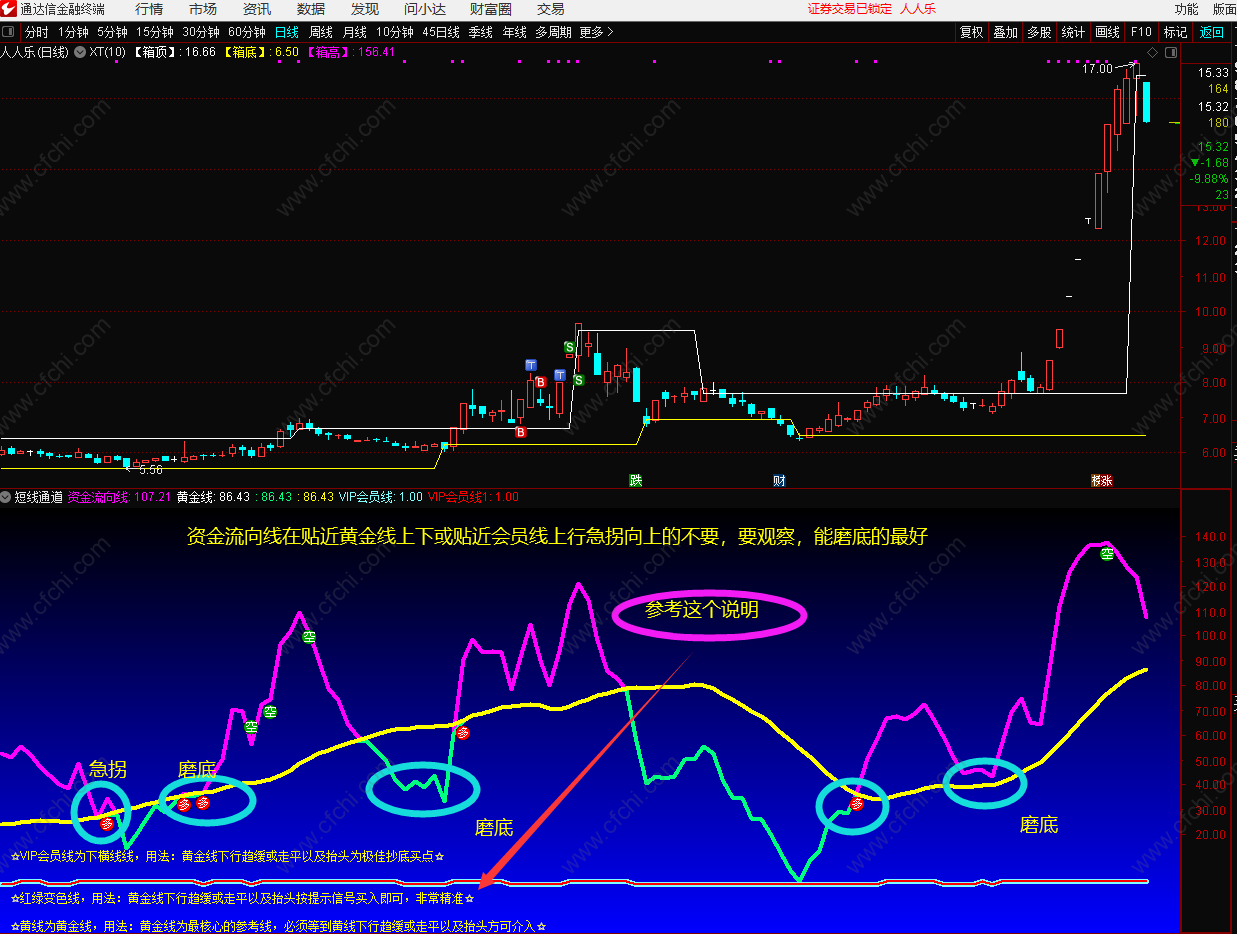The height and width of the screenshot is (934, 1237).
Task: Open the 多周期 multi-period view
Action: coord(553,32)
